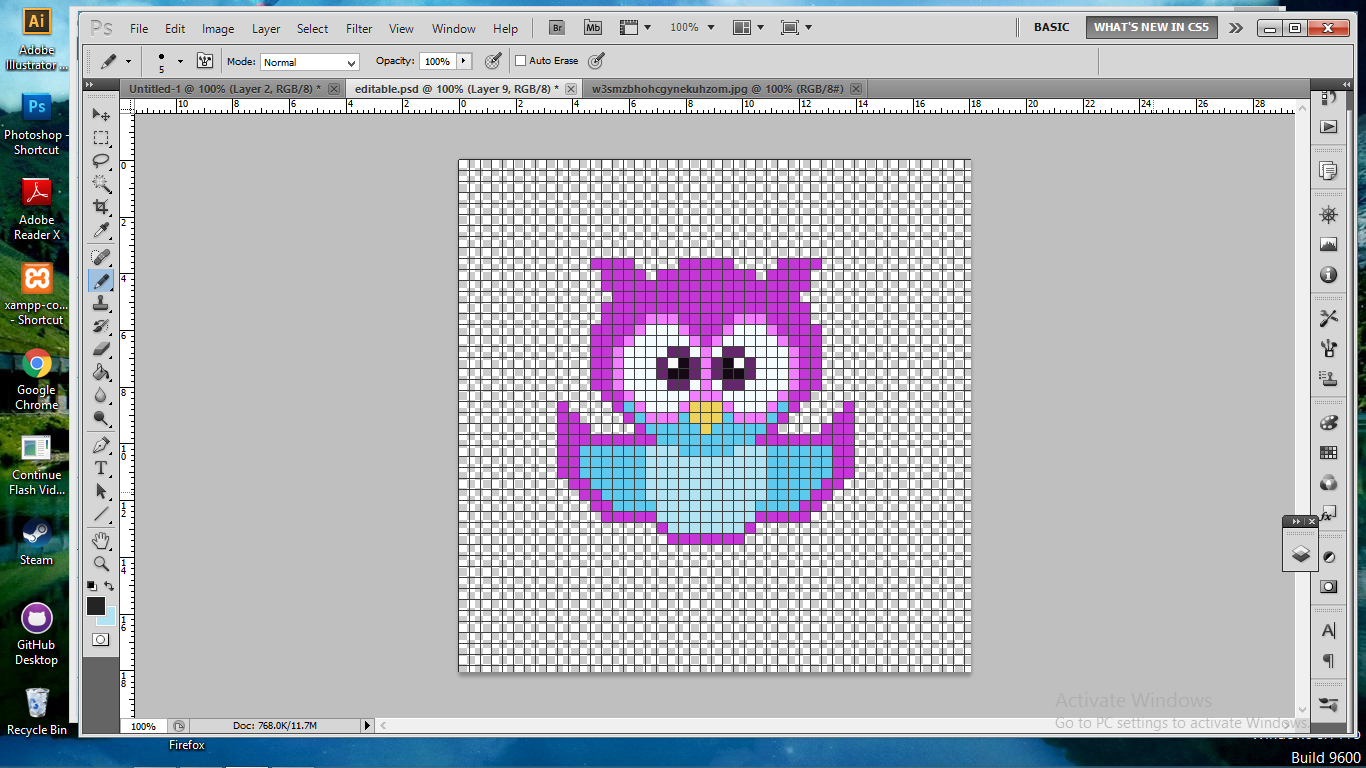Toggle Quick Mask mode
The height and width of the screenshot is (768, 1366).
click(101, 640)
